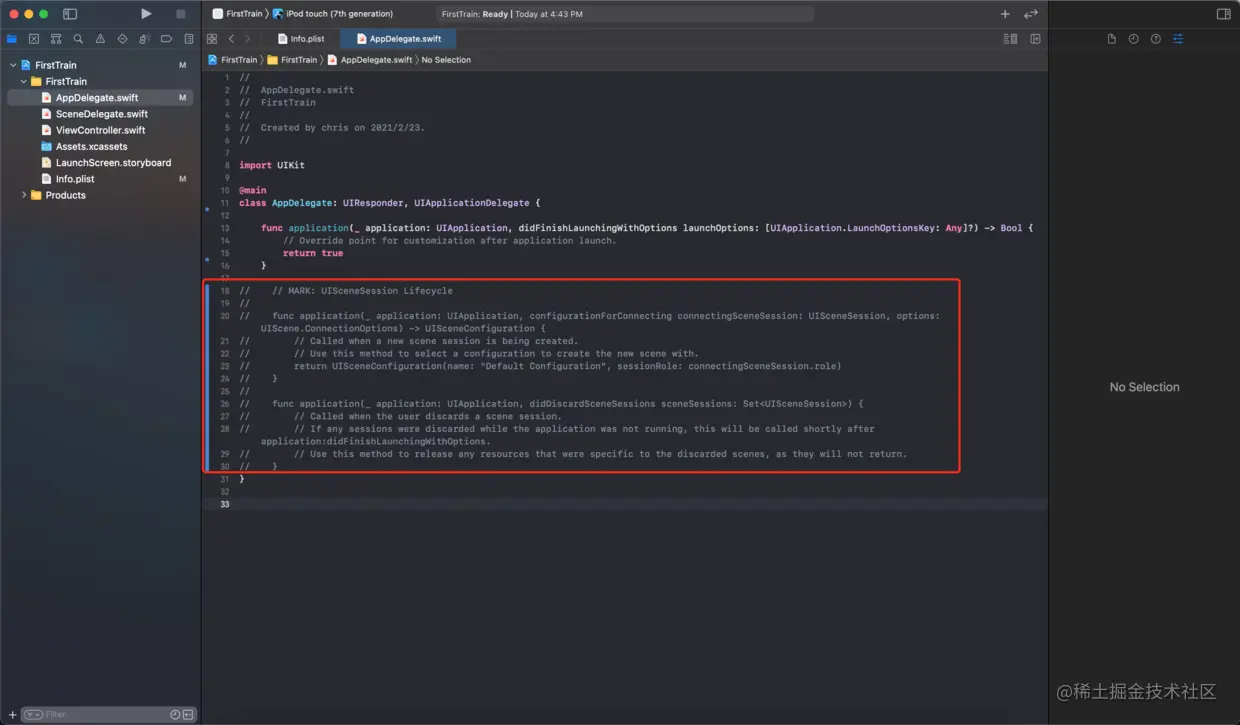This screenshot has height=725, width=1240.
Task: Go forward in editor history
Action: [x=248, y=39]
